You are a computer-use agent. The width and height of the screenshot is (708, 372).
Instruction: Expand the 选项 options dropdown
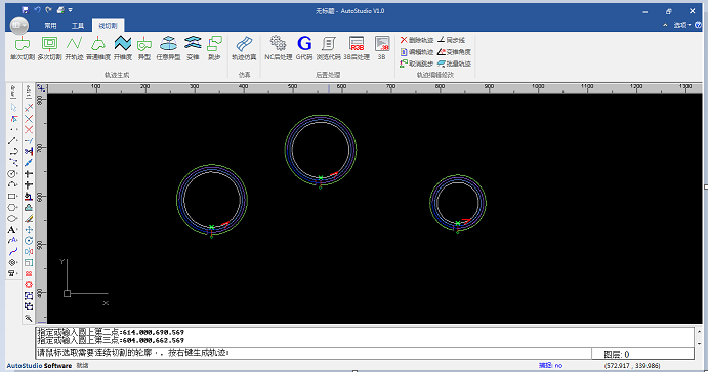[682, 25]
